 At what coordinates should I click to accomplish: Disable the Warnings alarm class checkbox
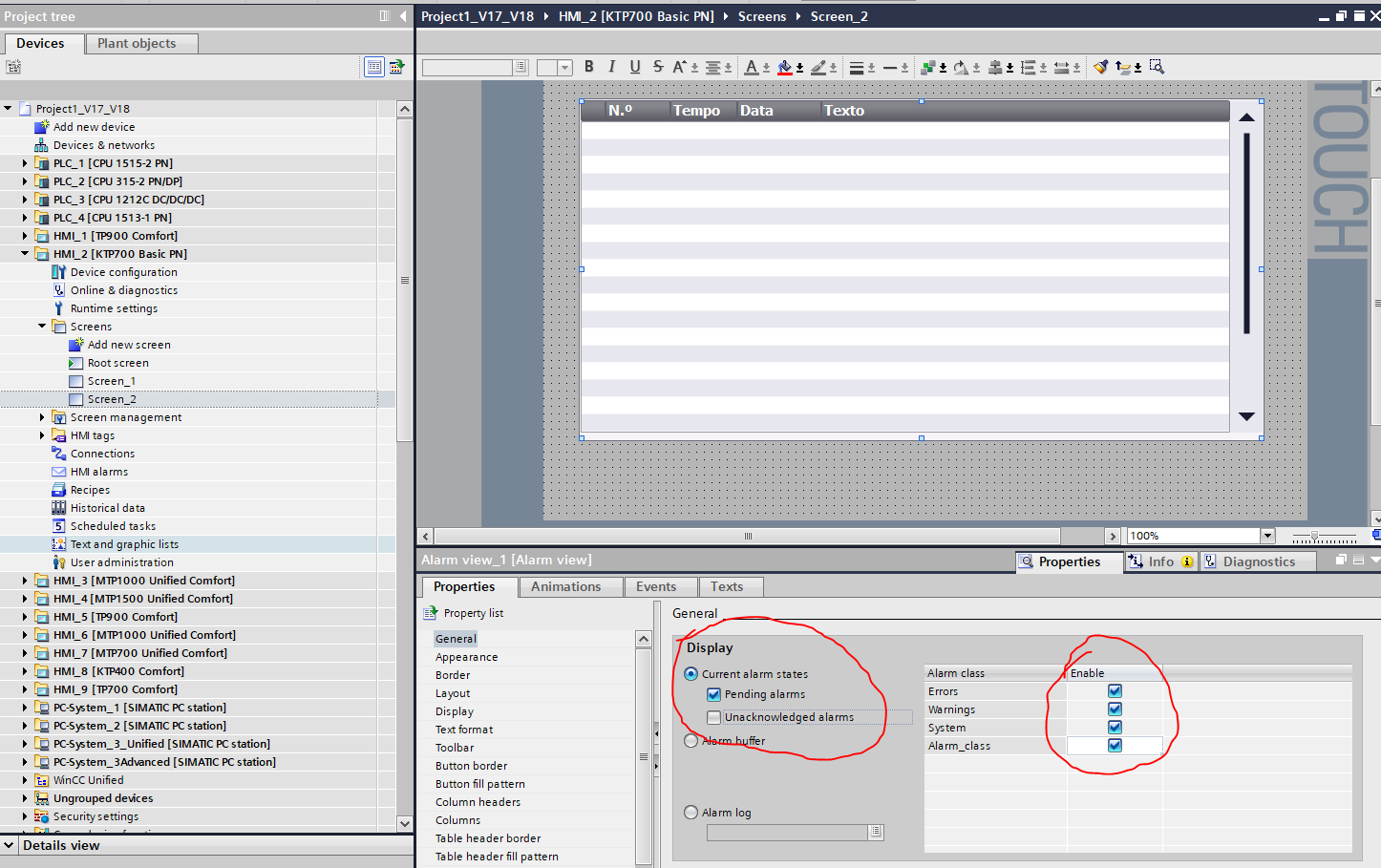pyautogui.click(x=1115, y=709)
